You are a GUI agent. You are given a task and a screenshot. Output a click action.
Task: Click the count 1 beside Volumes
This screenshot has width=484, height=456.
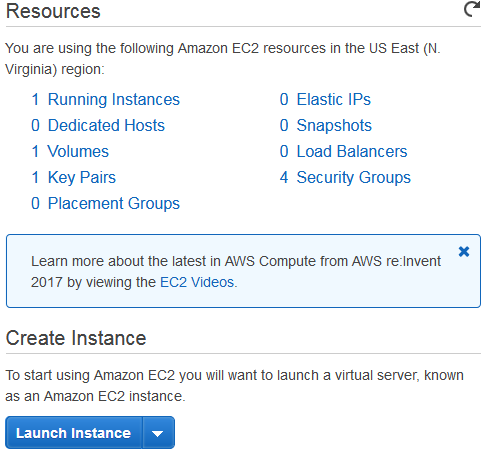(x=35, y=151)
